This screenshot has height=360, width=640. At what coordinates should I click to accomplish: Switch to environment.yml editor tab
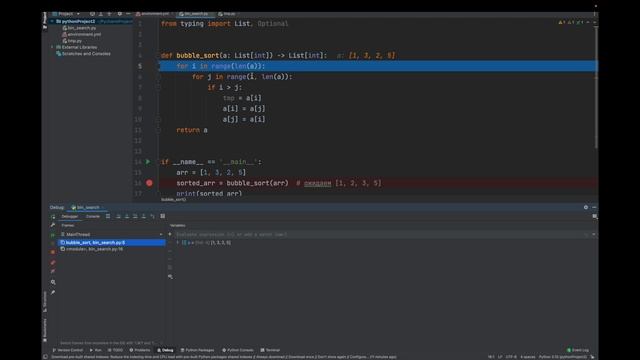coord(152,14)
